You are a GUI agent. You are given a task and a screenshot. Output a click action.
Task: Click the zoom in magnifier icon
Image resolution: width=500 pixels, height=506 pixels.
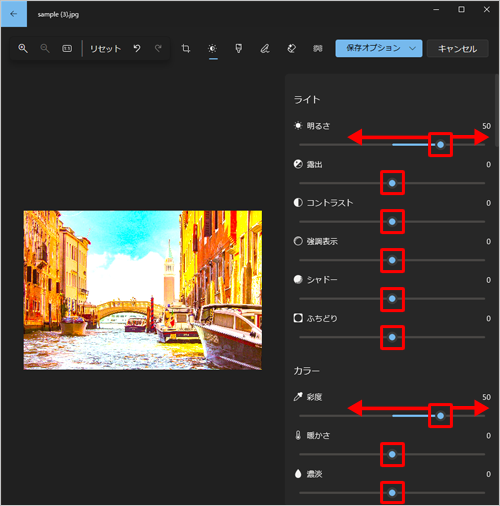23,48
